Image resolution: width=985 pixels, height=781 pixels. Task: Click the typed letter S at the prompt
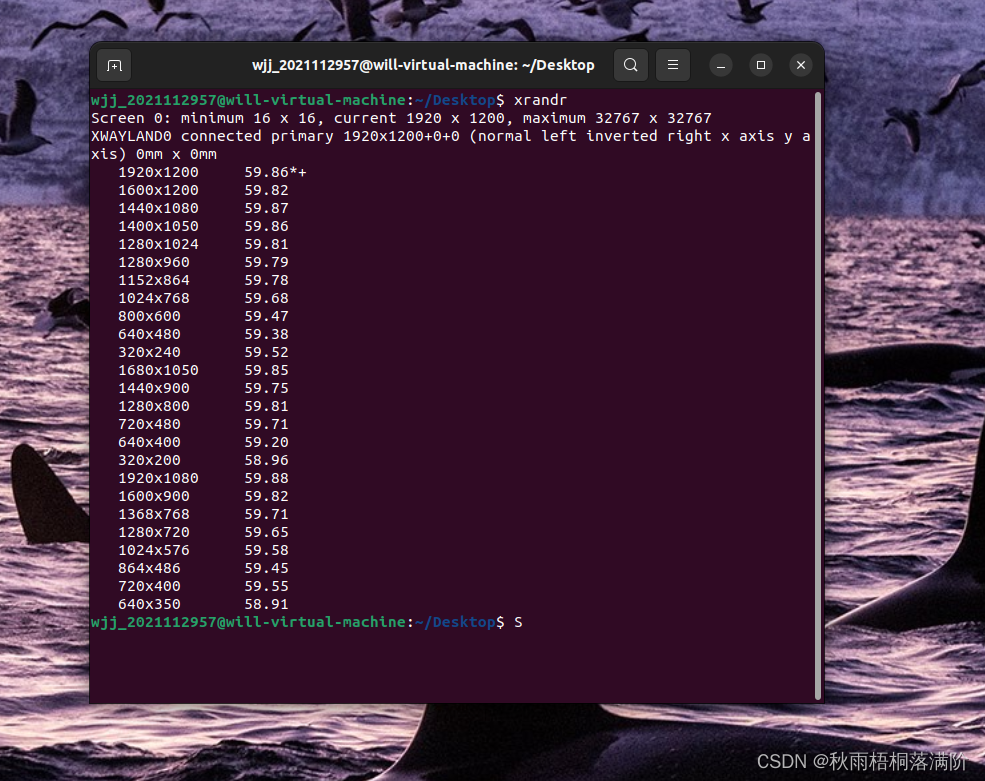[x=518, y=621]
